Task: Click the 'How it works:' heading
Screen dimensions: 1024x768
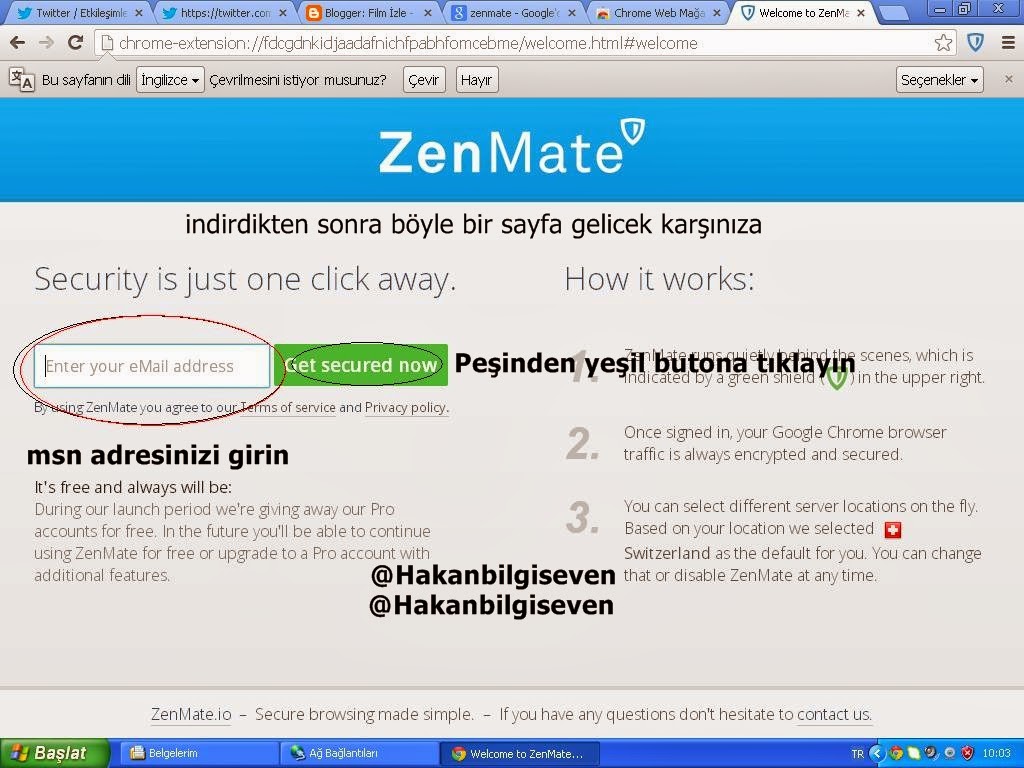Action: pyautogui.click(x=660, y=279)
